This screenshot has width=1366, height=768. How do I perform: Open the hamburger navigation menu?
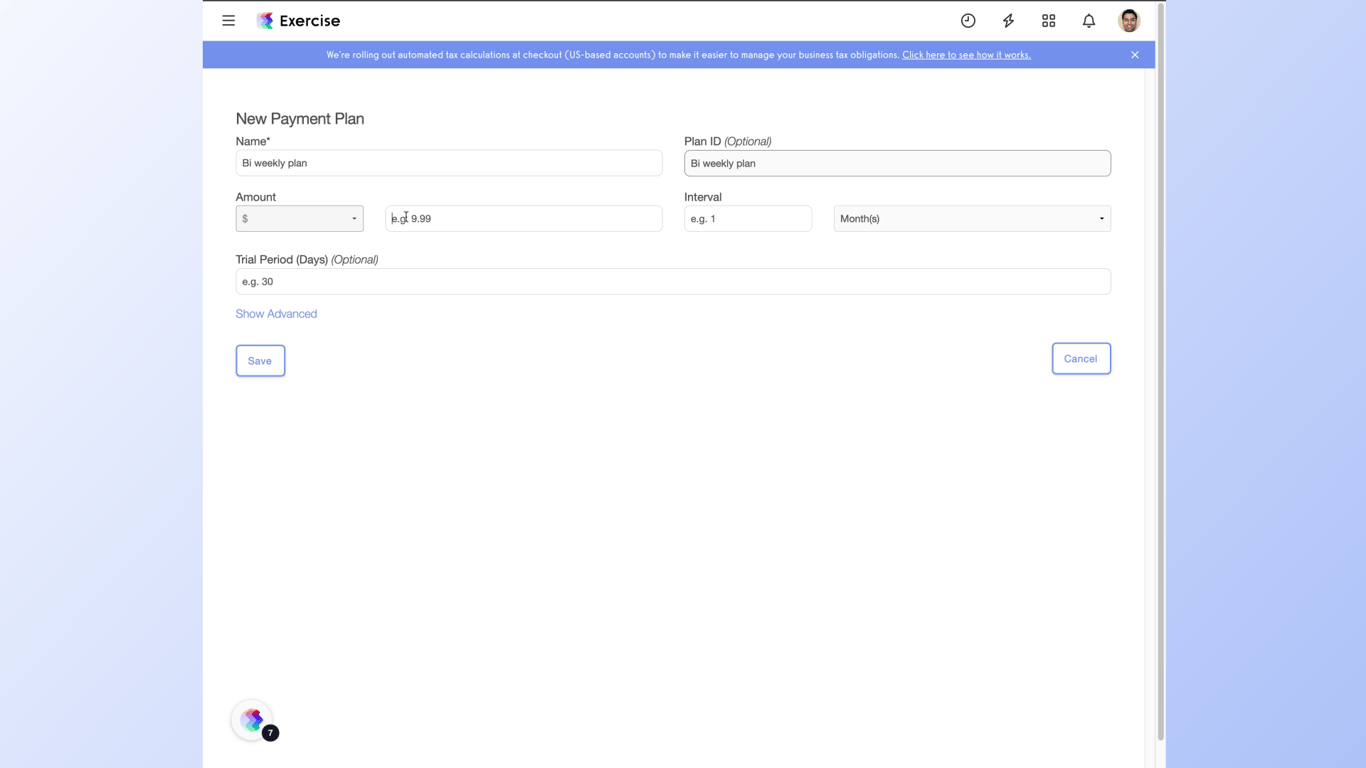[x=228, y=20]
